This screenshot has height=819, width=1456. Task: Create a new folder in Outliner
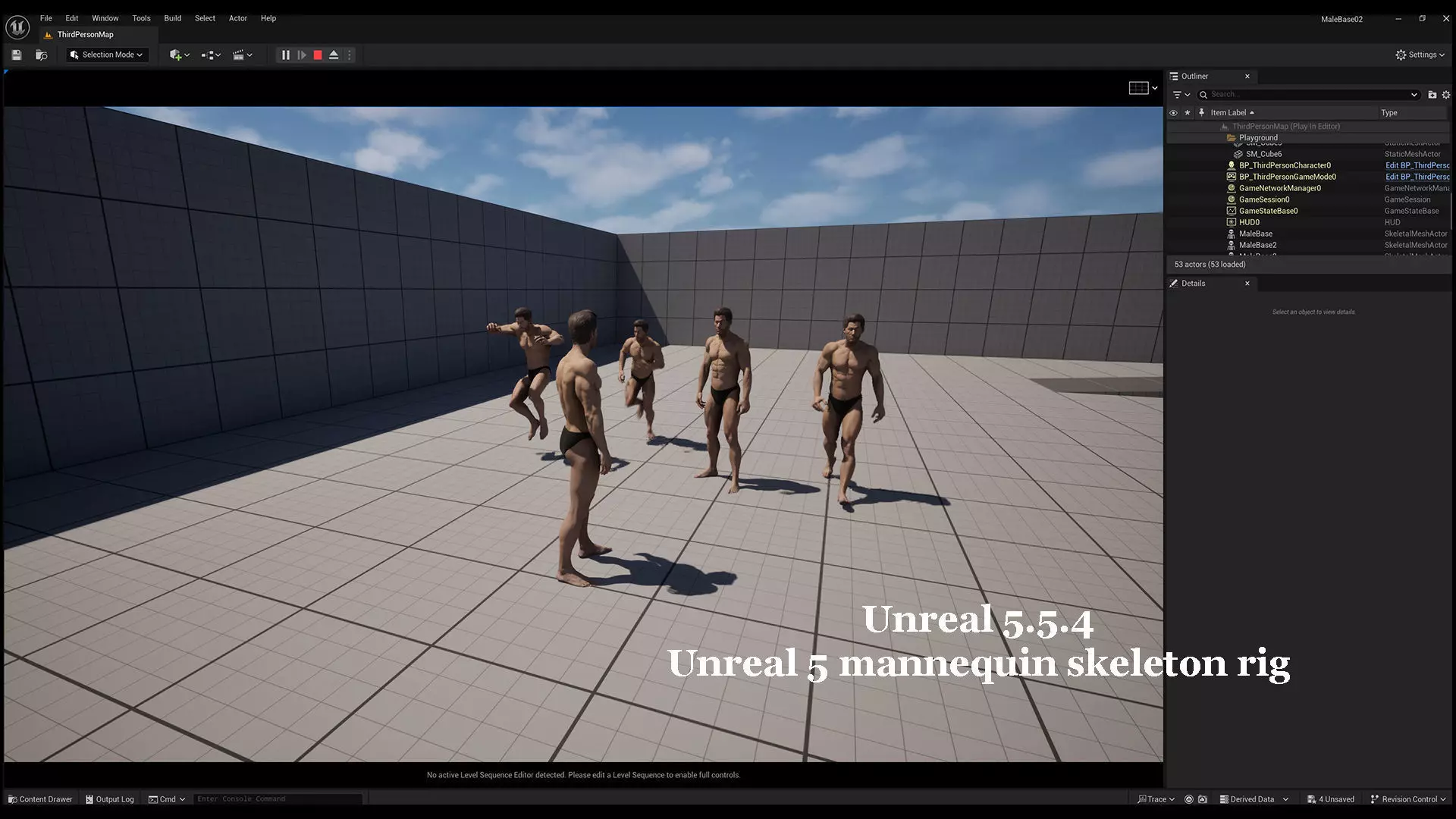[x=1432, y=95]
